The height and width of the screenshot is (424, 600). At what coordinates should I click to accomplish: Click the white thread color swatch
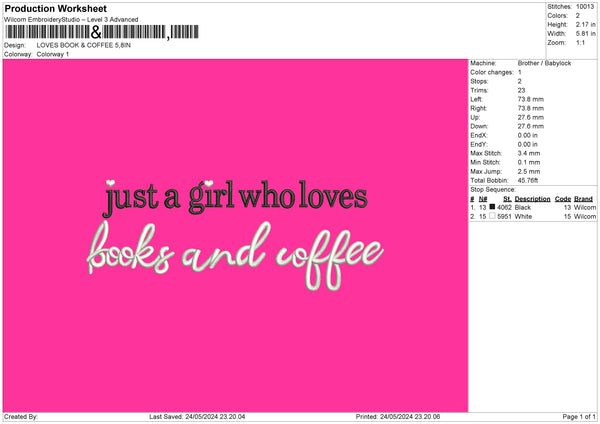[x=492, y=216]
